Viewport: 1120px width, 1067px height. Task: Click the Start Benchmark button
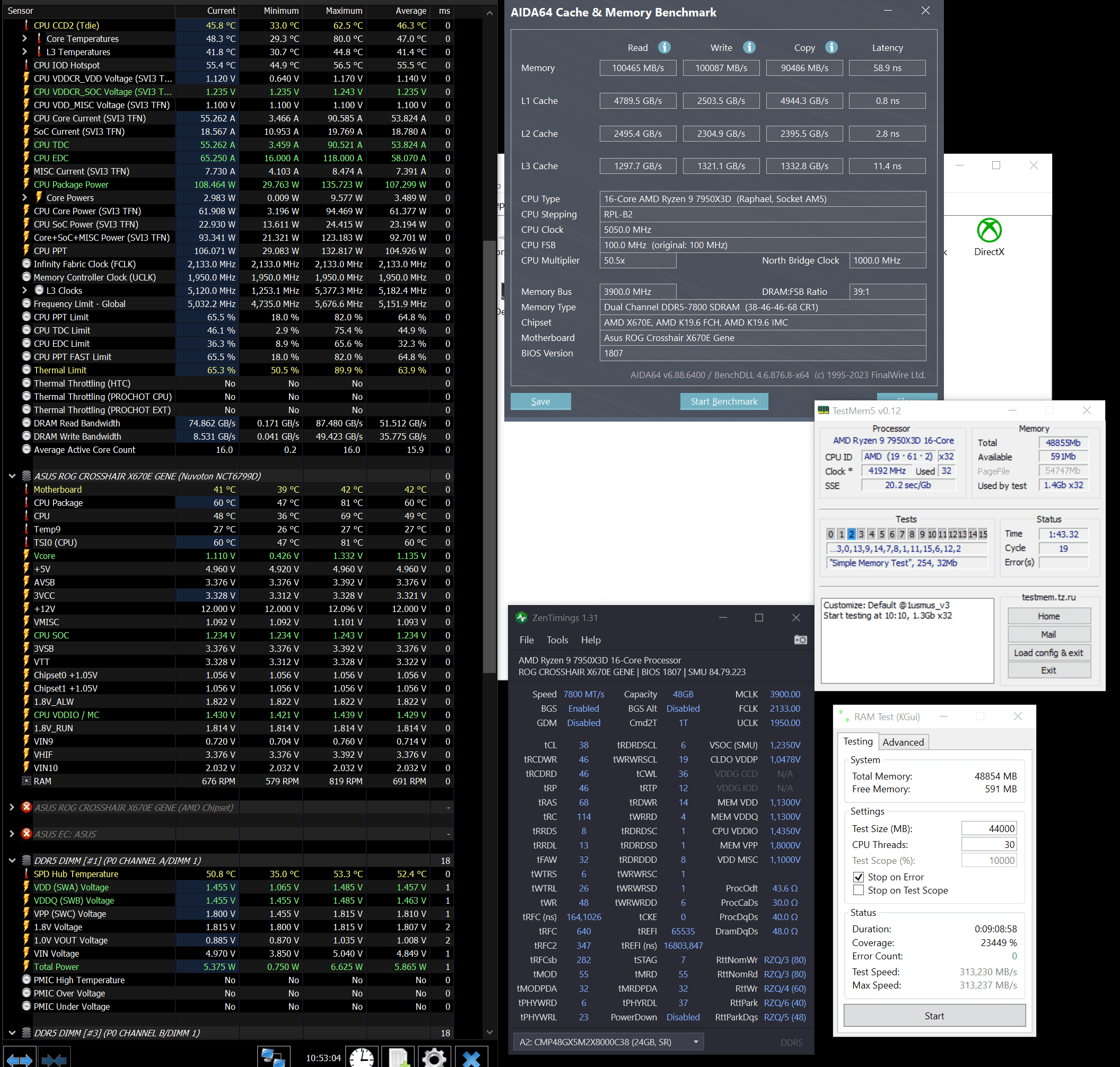click(x=723, y=401)
